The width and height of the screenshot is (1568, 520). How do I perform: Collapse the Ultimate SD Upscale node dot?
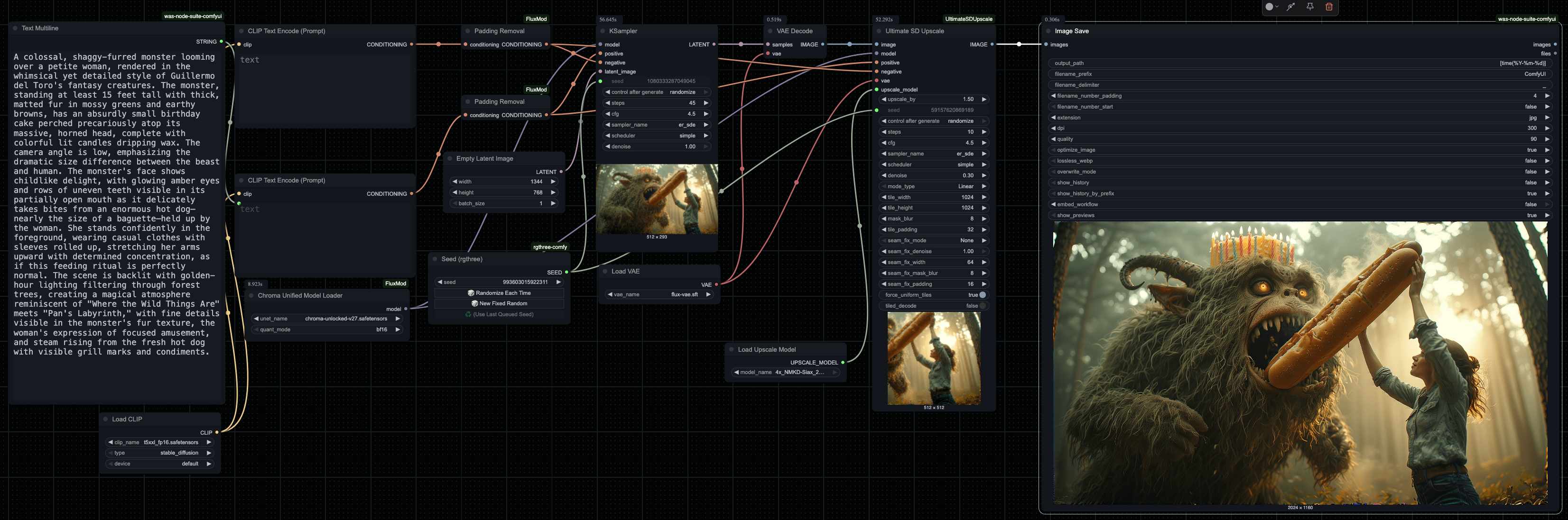coord(879,31)
